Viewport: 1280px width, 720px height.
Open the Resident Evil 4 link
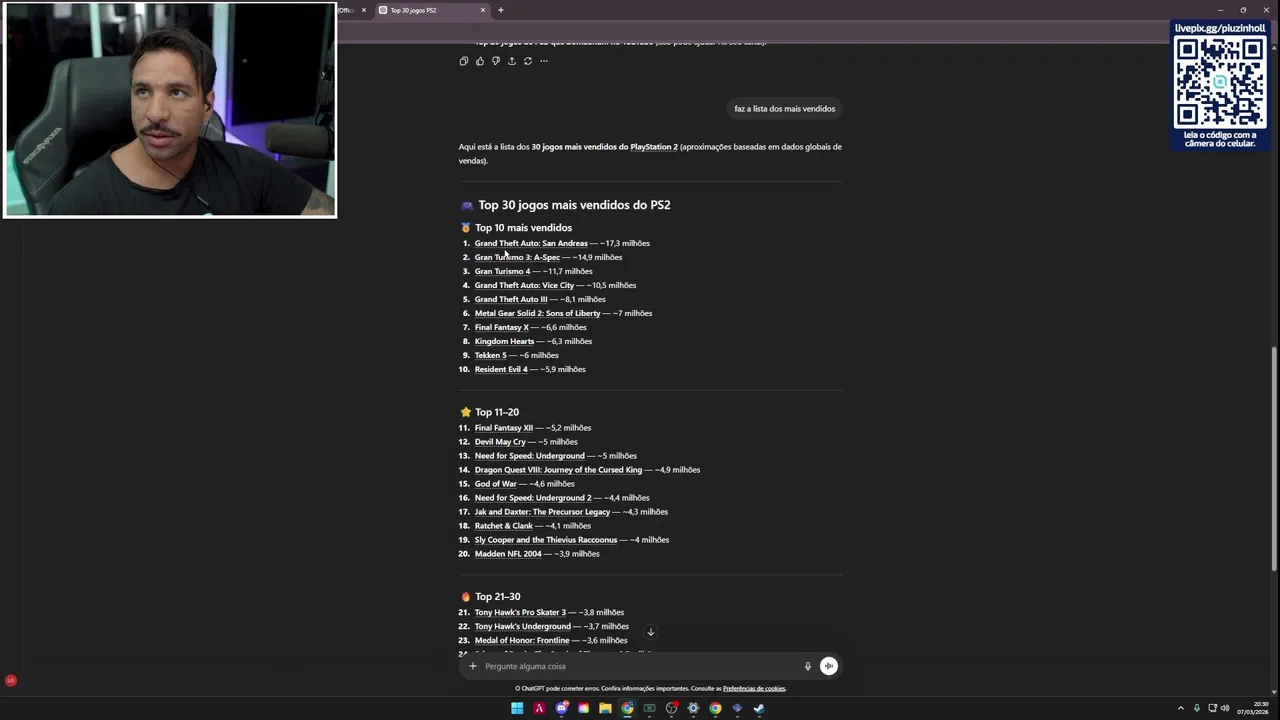[501, 369]
